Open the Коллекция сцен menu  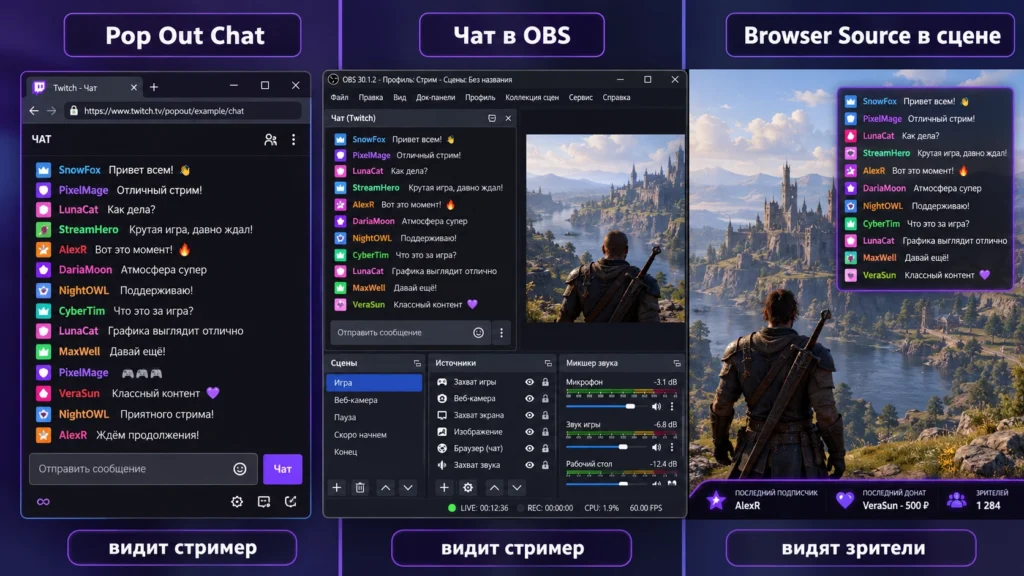pyautogui.click(x=532, y=97)
